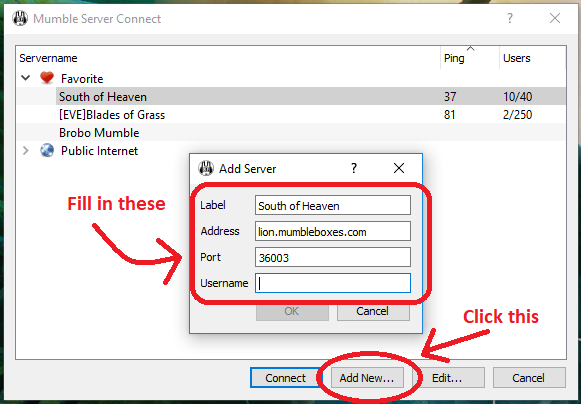Click the help question mark in Add Server
The image size is (581, 404).
(354, 168)
